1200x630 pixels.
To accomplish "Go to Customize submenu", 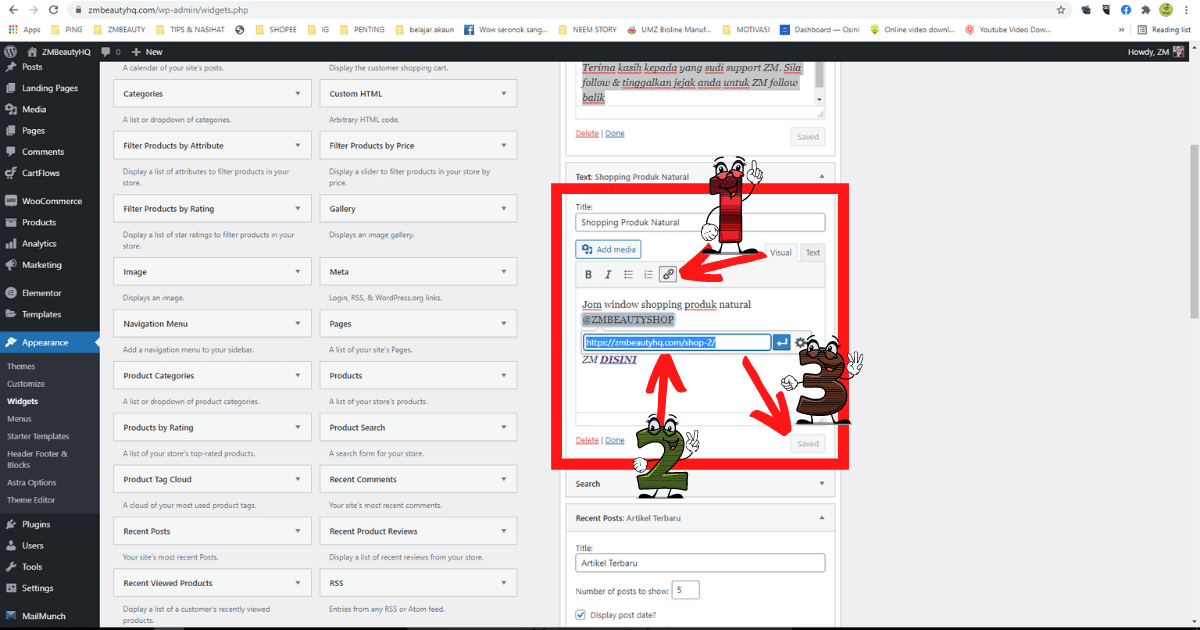I will point(26,384).
